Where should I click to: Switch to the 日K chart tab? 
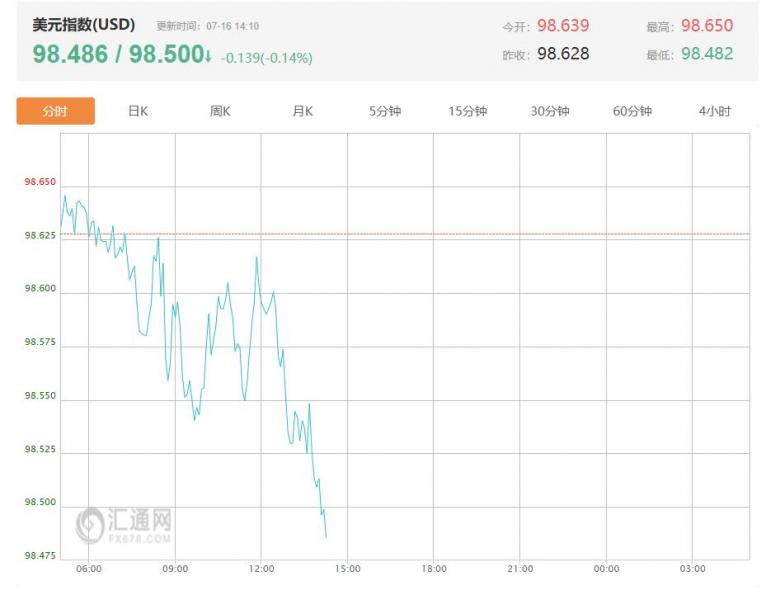tap(138, 111)
